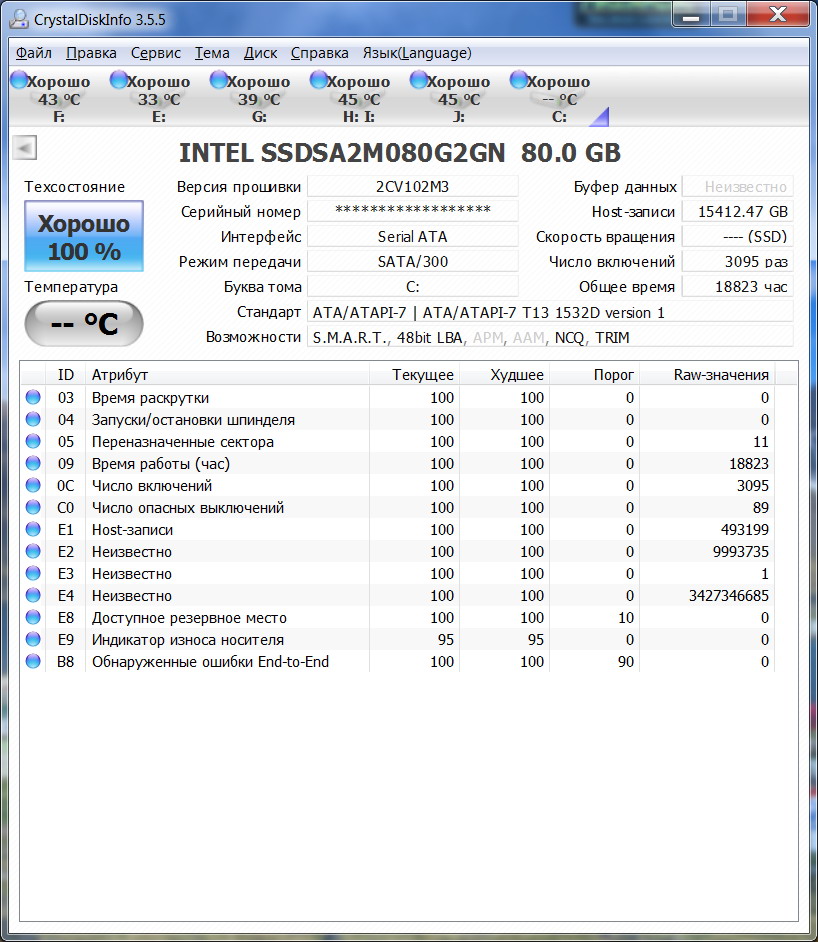Select disk H: I: status orb
Image resolution: width=818 pixels, height=942 pixels.
pos(318,81)
